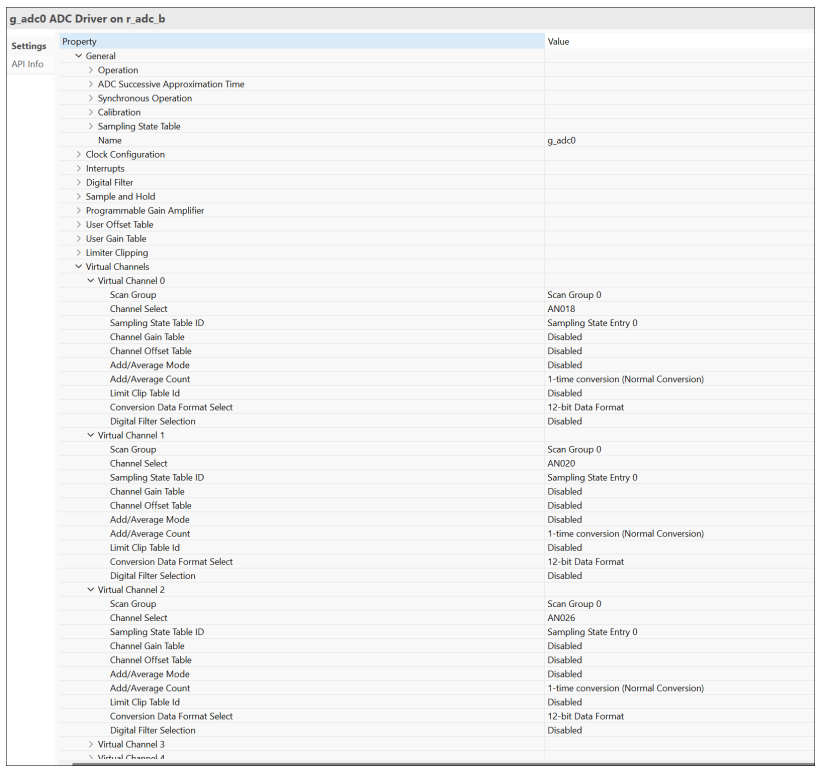Expand the Interrupts section

tap(79, 168)
